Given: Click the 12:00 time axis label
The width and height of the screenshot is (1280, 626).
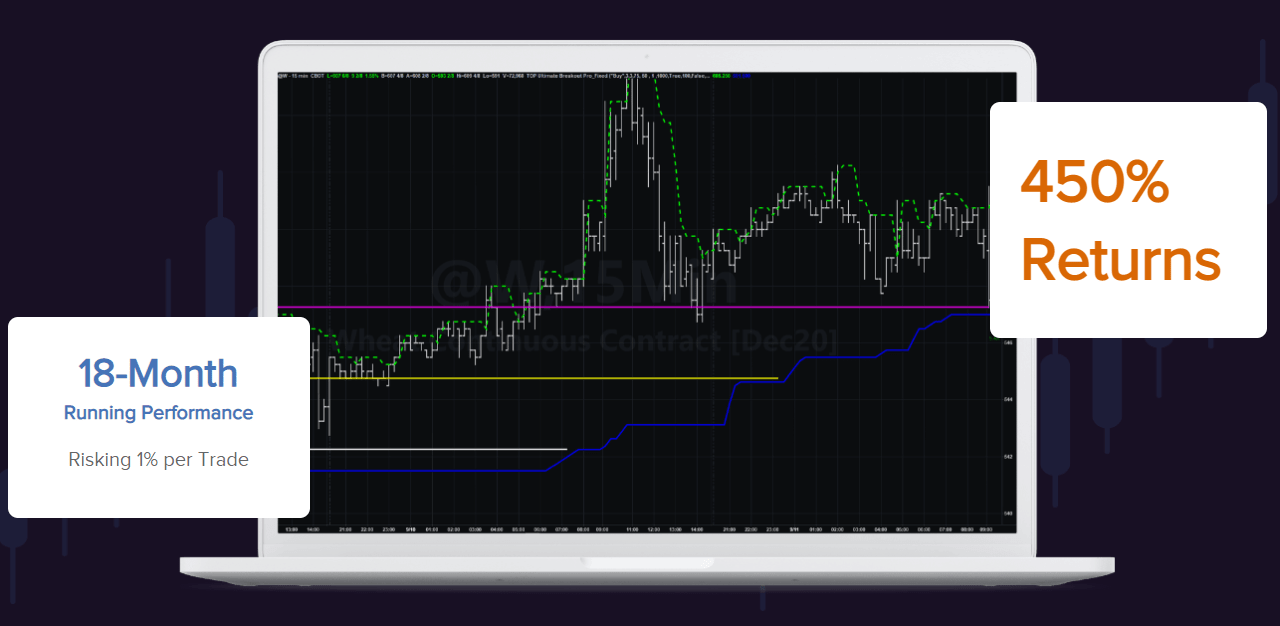Looking at the screenshot, I should [x=653, y=529].
